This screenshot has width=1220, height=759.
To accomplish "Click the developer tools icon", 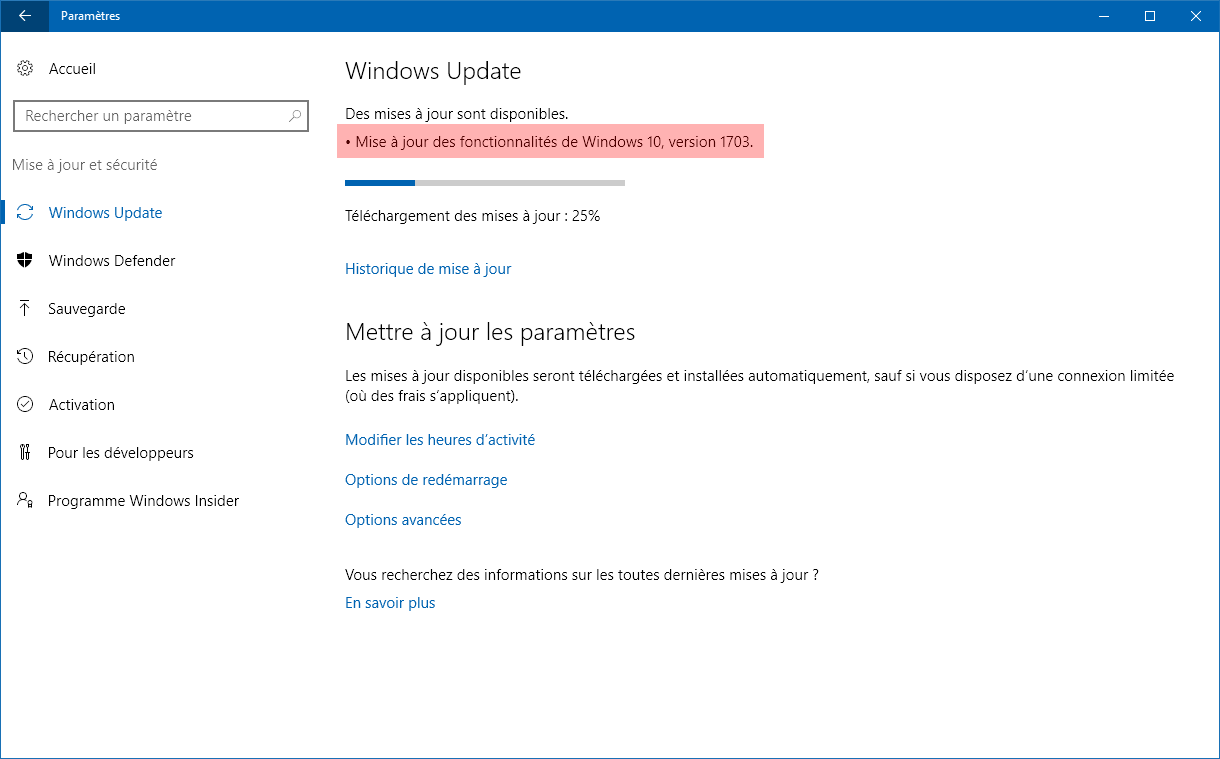I will tap(25, 453).
